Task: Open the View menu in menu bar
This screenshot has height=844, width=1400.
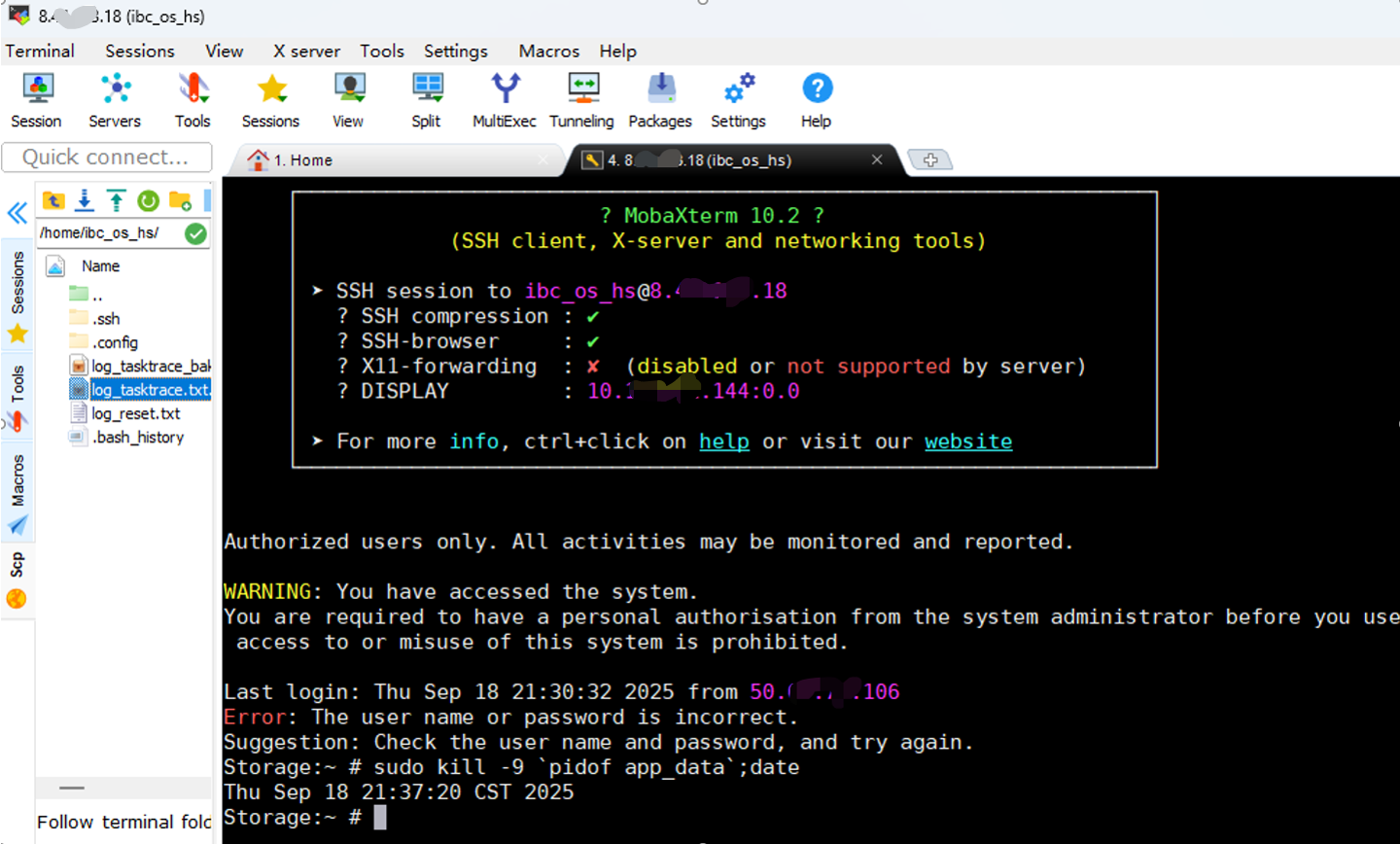Action: [x=225, y=52]
